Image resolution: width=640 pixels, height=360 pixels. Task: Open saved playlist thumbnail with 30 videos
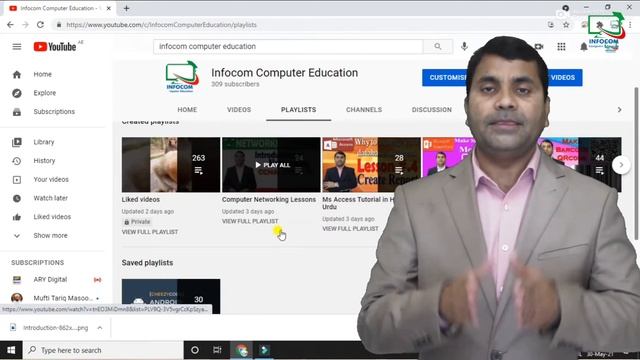171,297
